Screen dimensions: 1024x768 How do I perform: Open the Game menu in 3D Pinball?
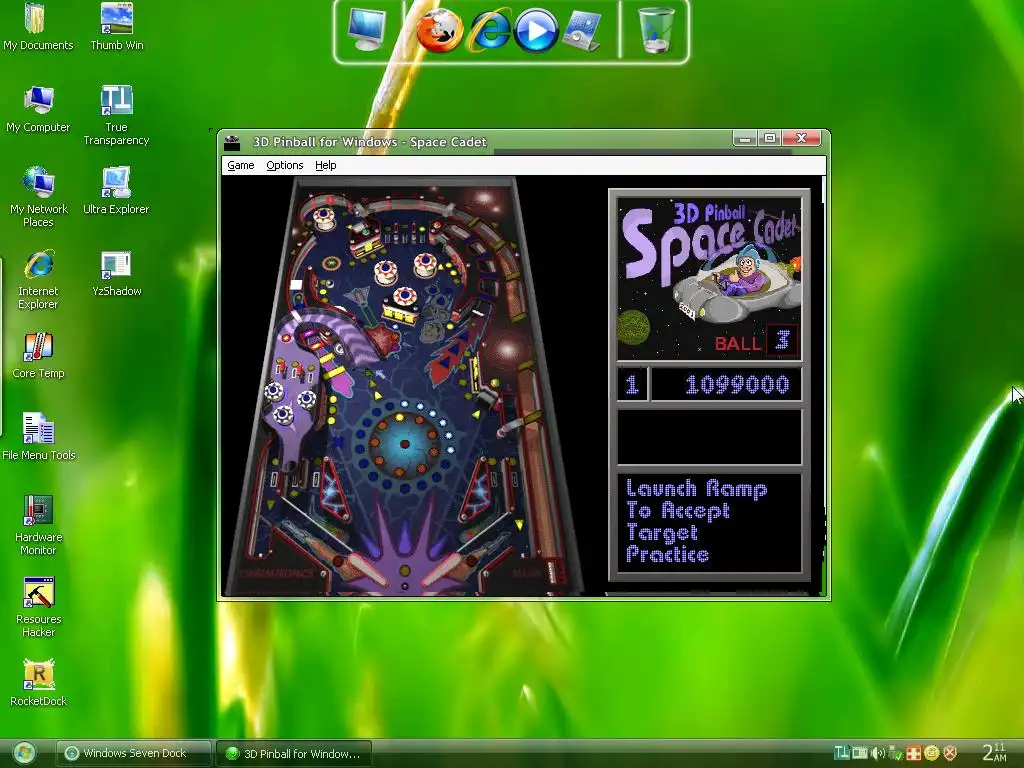click(x=240, y=165)
